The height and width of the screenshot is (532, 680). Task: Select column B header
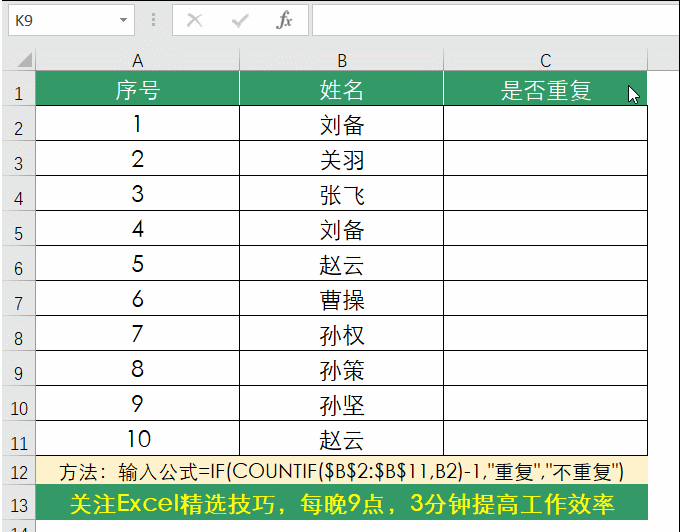click(342, 60)
